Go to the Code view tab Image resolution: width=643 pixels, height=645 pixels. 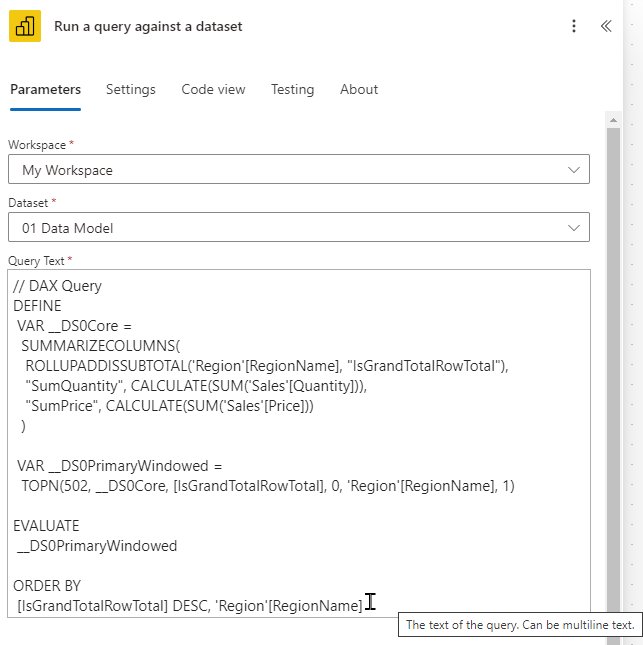coord(213,89)
